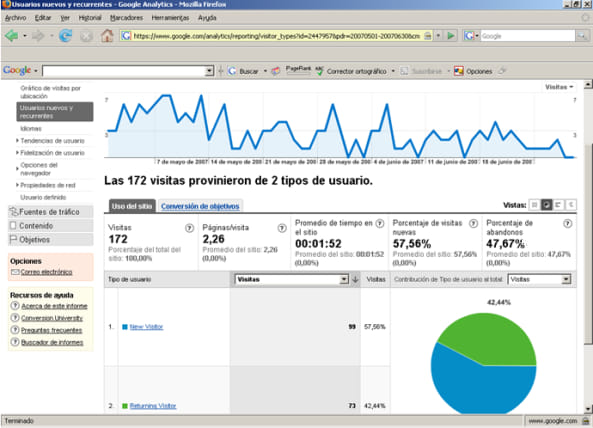
Task: Click the green Go arrow next to address bar
Action: [x=451, y=36]
